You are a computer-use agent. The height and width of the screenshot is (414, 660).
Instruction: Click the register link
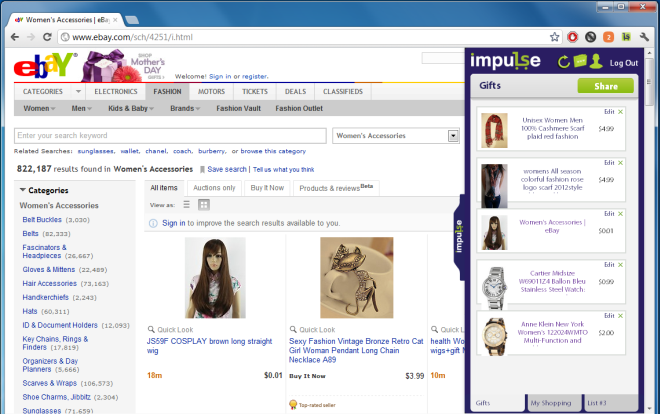pyautogui.click(x=254, y=77)
